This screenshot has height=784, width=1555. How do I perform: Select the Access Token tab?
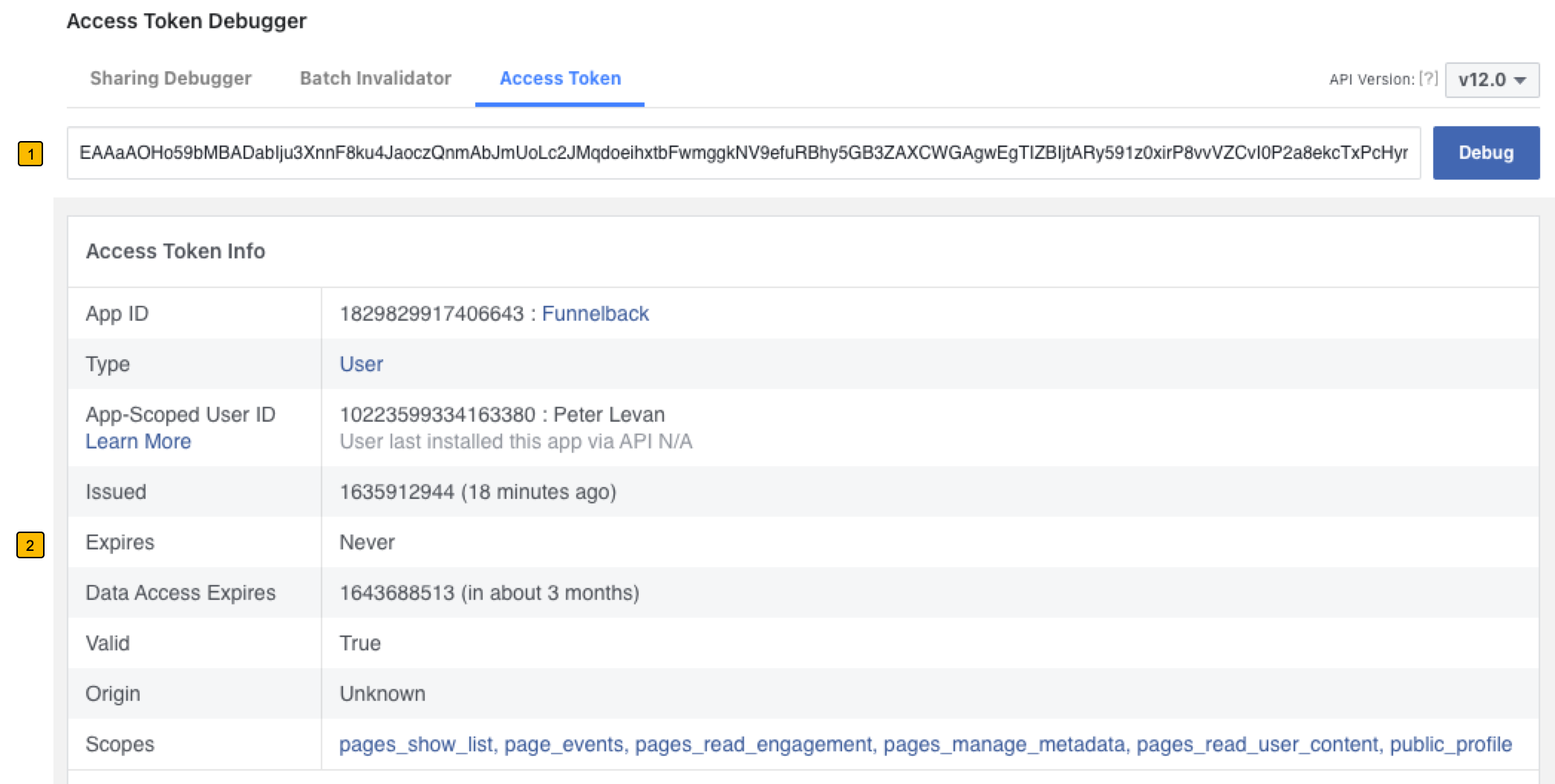pos(560,79)
